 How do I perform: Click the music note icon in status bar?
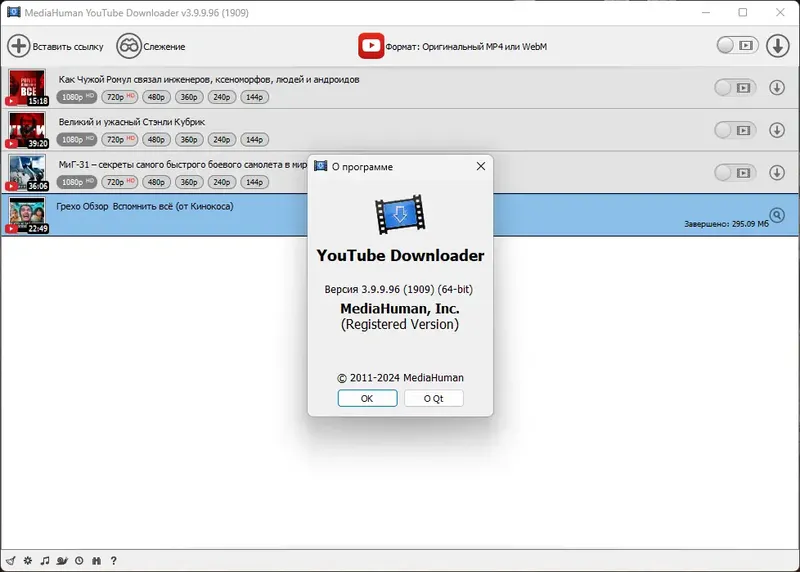(x=45, y=561)
